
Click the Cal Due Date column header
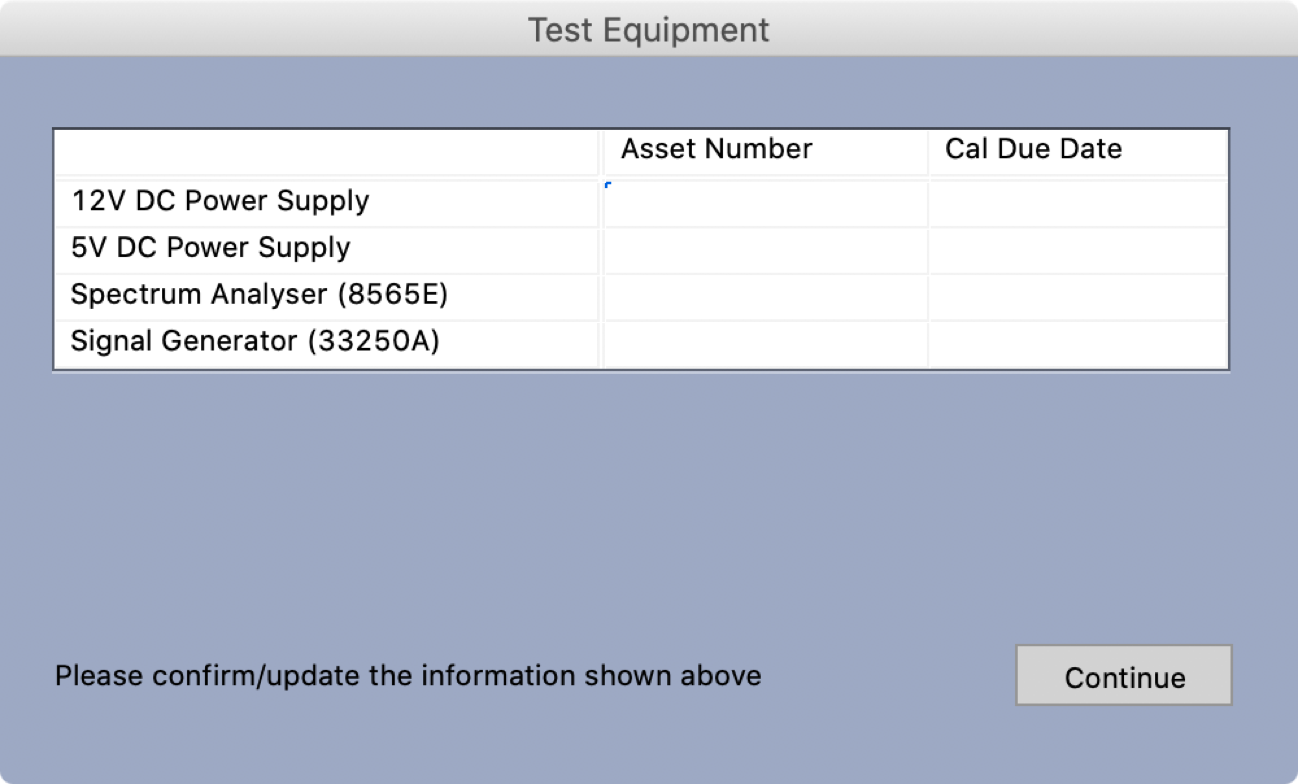click(x=1033, y=150)
